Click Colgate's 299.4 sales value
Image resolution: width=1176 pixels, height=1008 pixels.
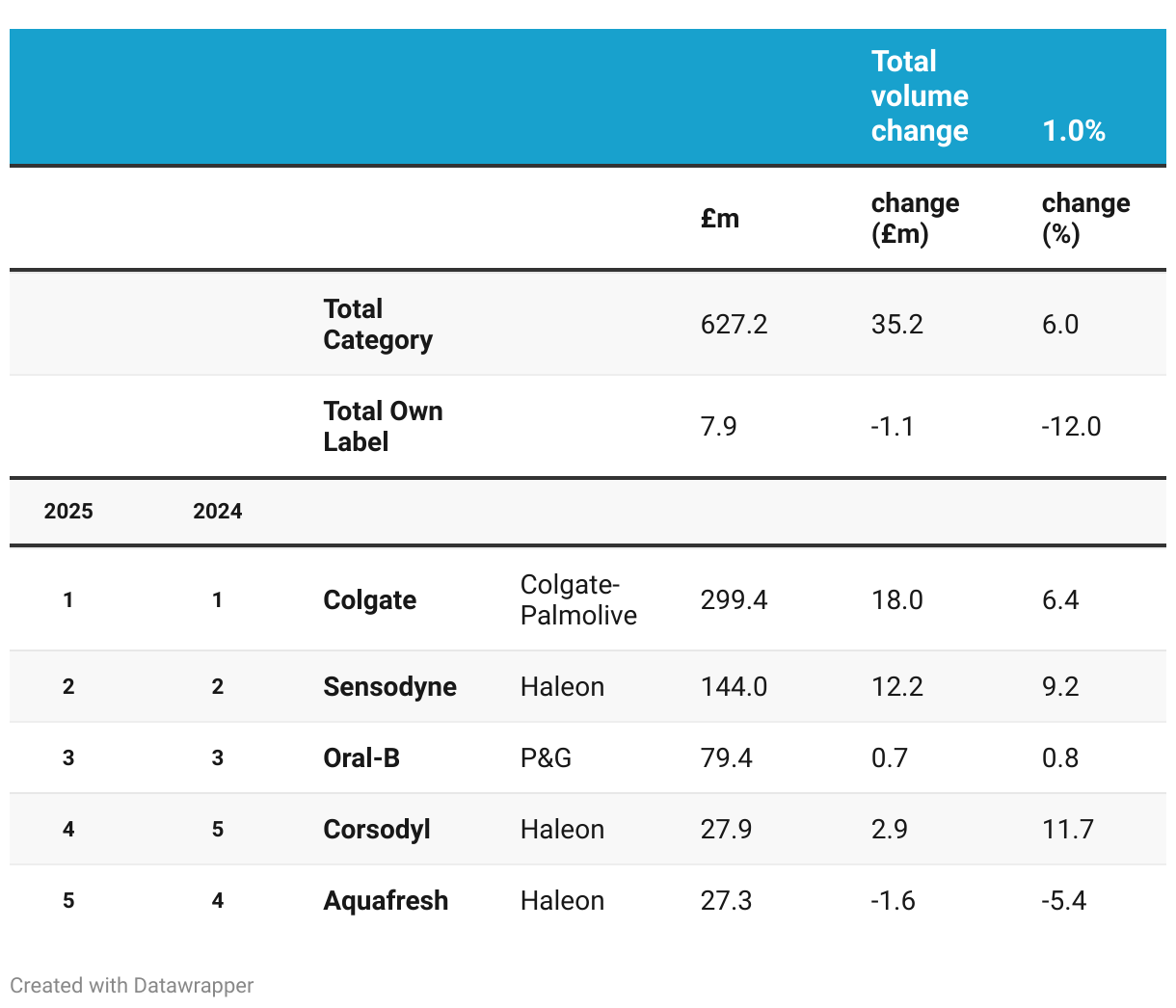pos(734,599)
